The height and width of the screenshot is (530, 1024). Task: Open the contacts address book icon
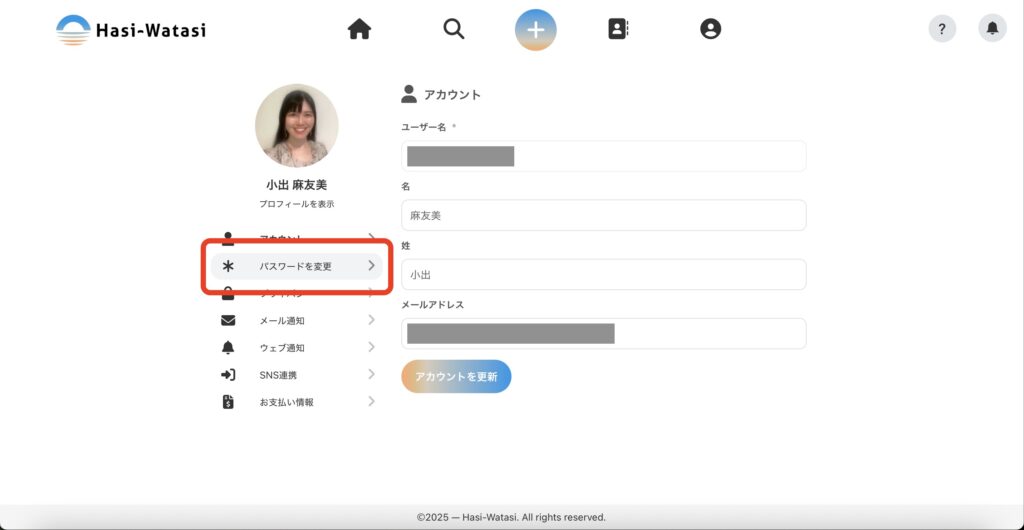(618, 30)
